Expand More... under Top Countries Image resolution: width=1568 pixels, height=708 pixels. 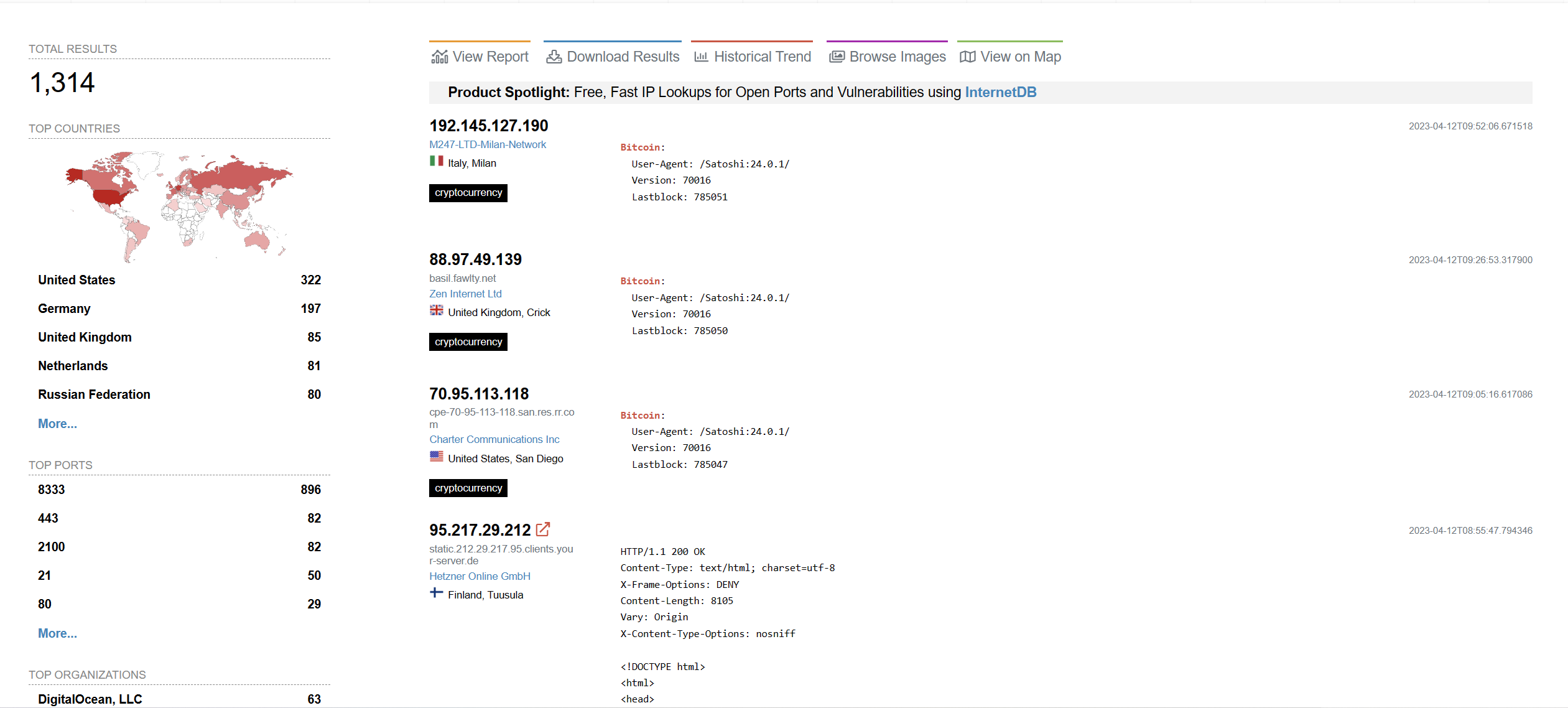tap(57, 424)
